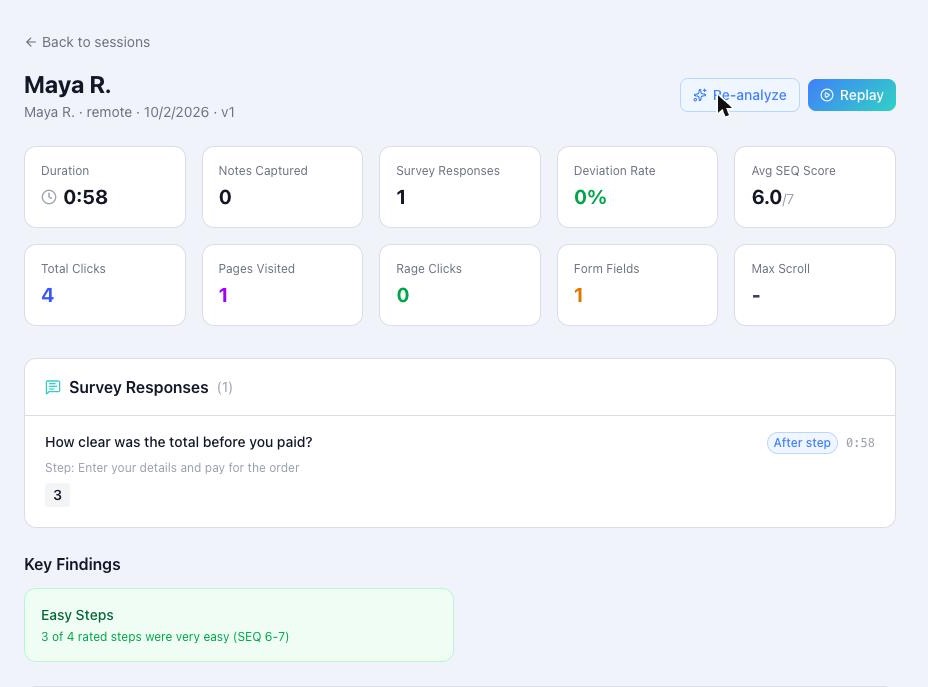This screenshot has width=928, height=687.
Task: Click the sparkle icon in Re-analyze
Action: click(x=700, y=95)
